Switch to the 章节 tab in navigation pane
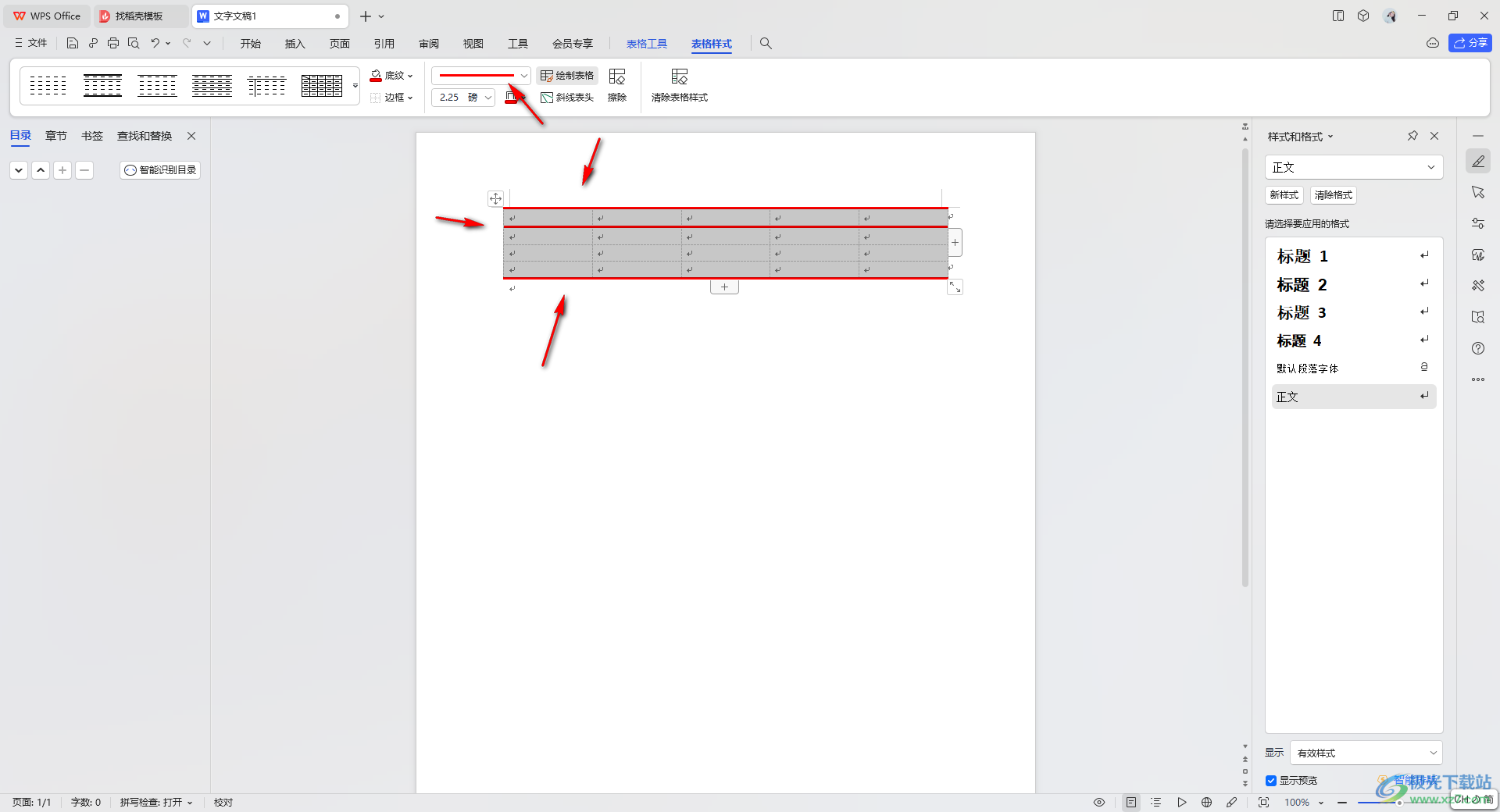This screenshot has width=1500, height=812. (56, 136)
